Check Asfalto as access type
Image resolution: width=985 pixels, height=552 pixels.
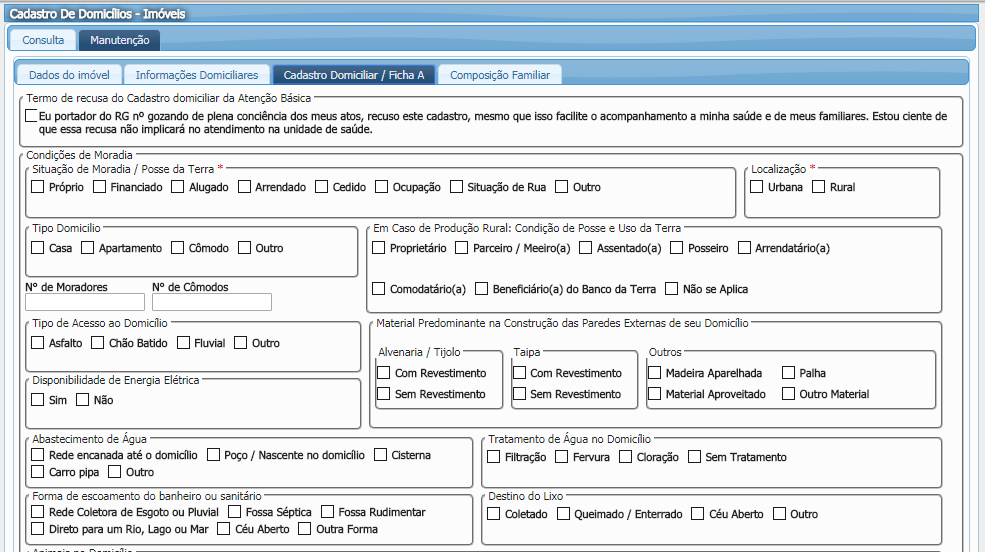(x=38, y=342)
